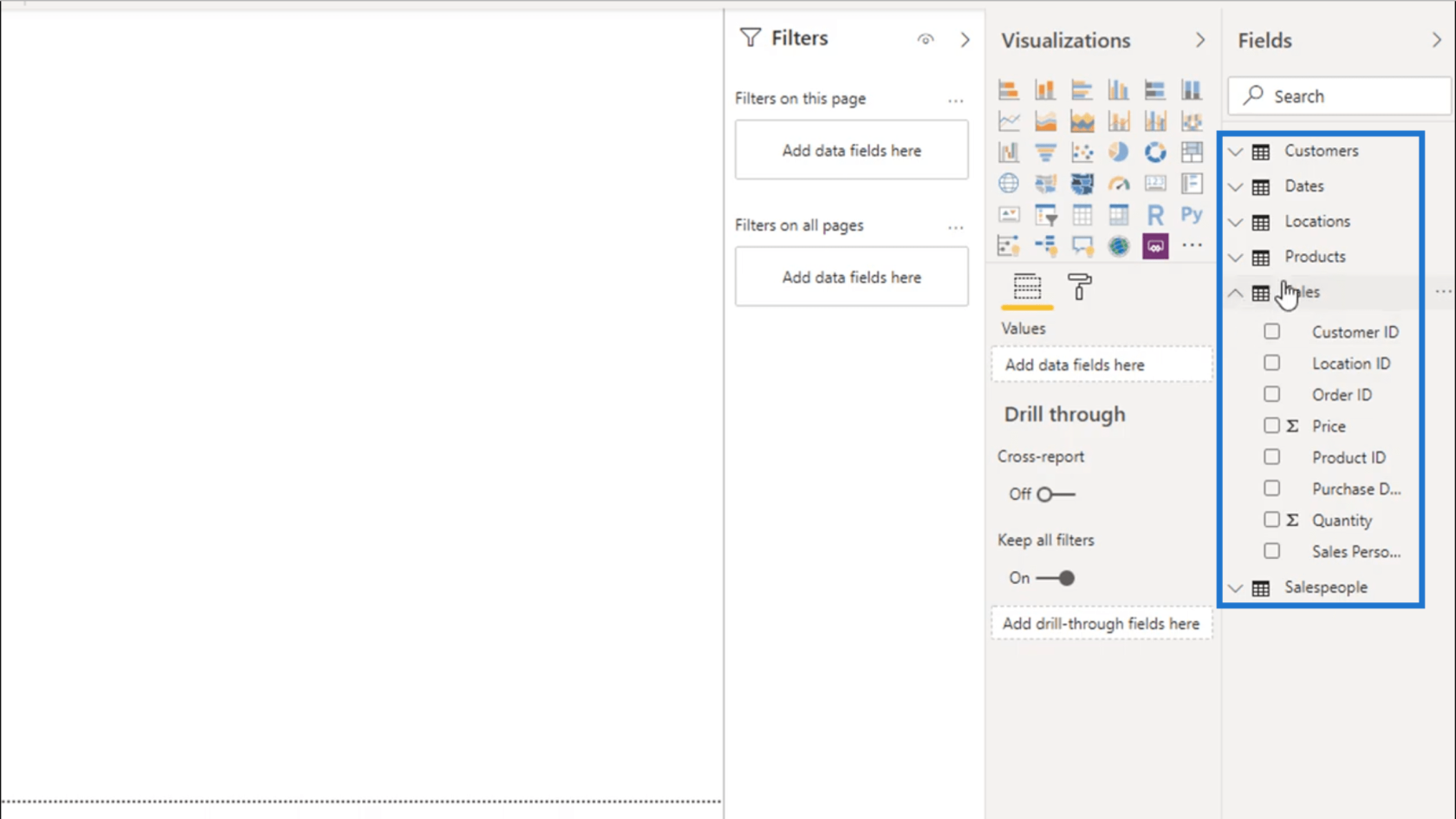Image resolution: width=1456 pixels, height=819 pixels.
Task: Check the Location ID field
Action: [1271, 363]
